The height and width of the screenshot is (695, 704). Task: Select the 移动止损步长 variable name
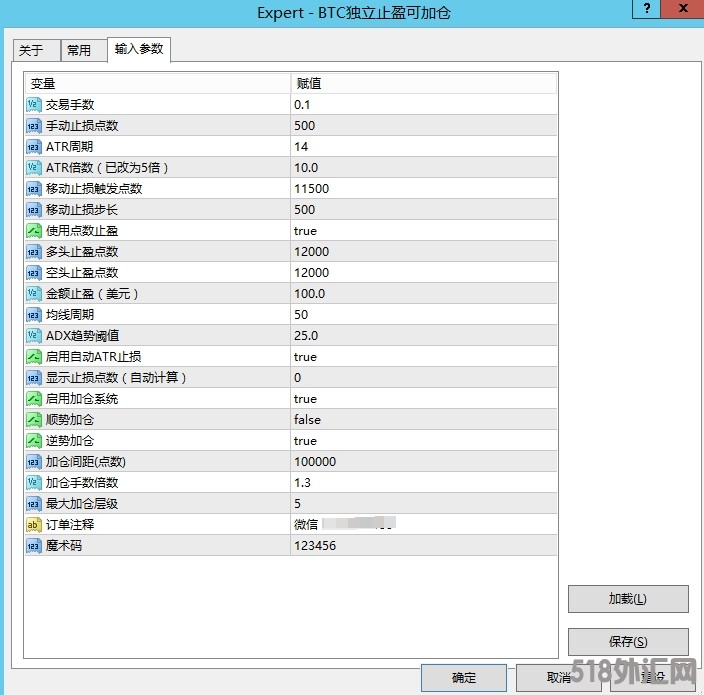(82, 210)
